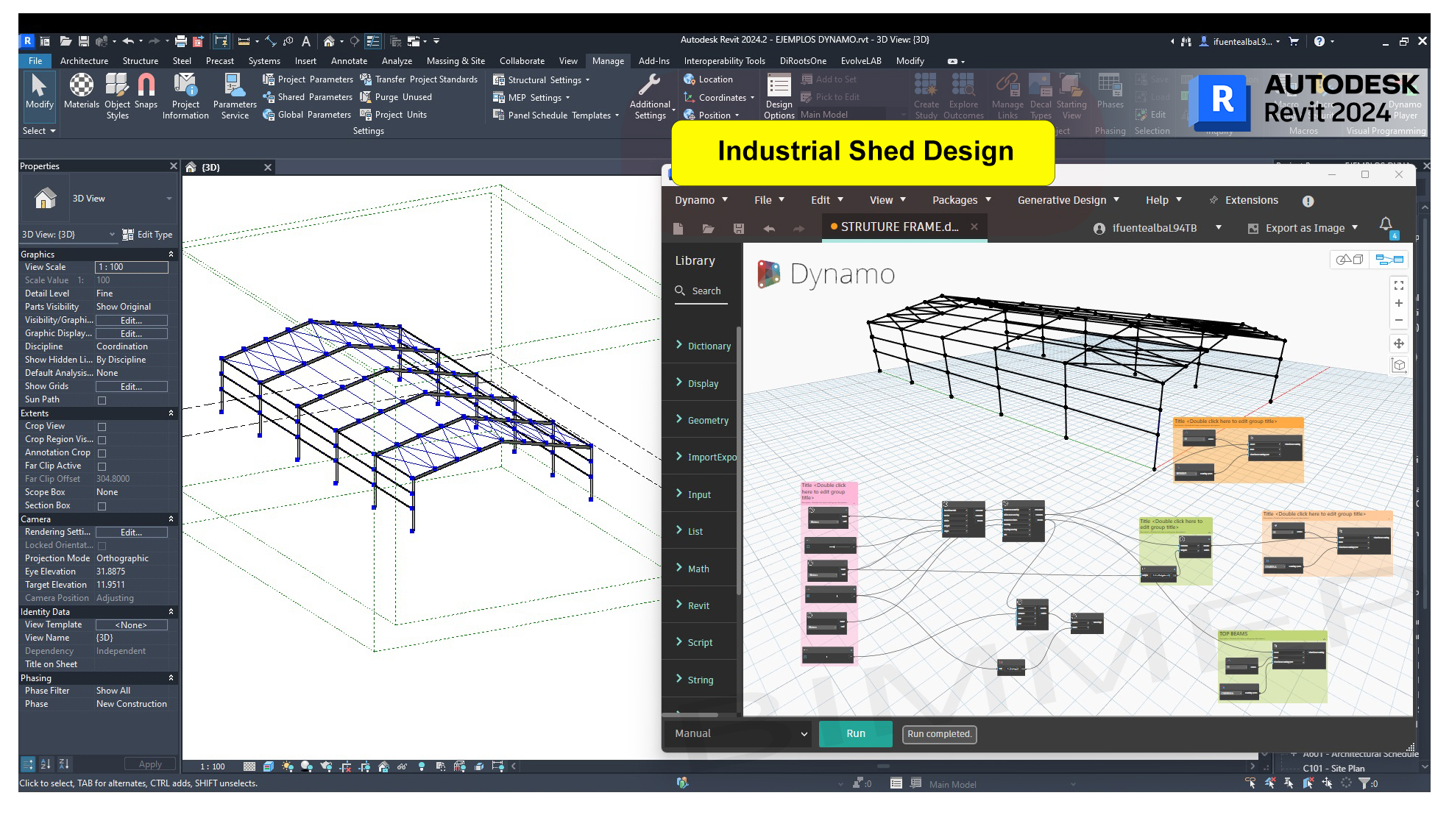Click Dynamo save file icon
The image size is (1449, 840).
click(739, 229)
